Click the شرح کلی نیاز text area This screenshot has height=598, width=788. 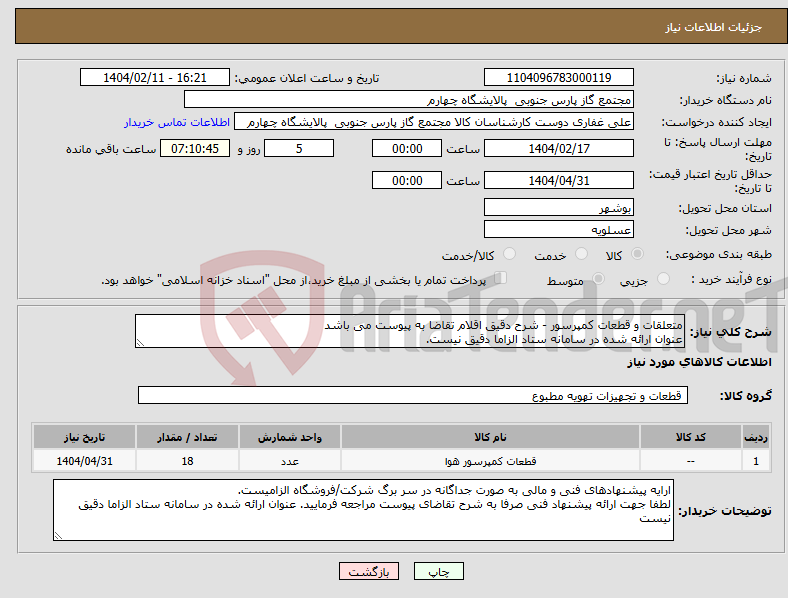click(410, 331)
